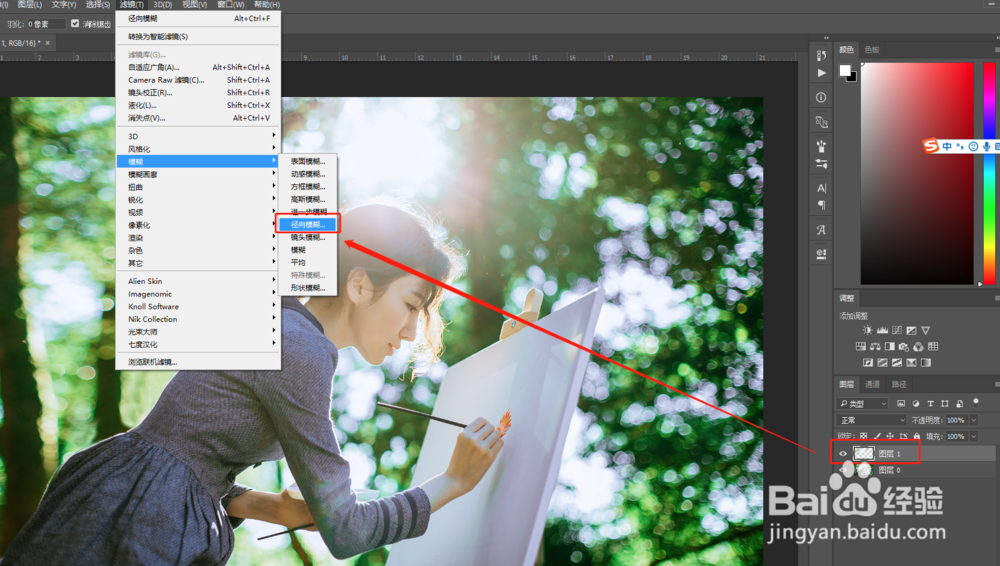Open the 填充 fill slider arrow
The width and height of the screenshot is (1000, 566).
pos(974,436)
